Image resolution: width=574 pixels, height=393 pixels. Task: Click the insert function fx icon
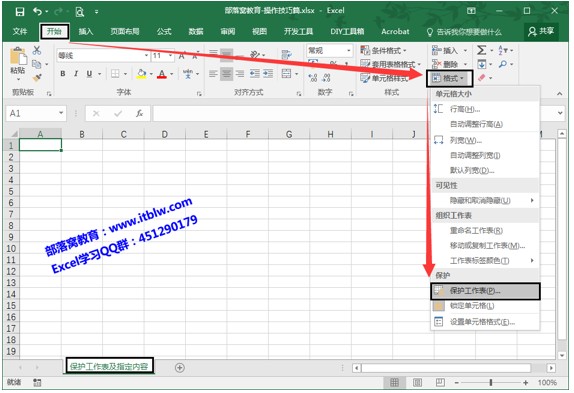pyautogui.click(x=139, y=114)
